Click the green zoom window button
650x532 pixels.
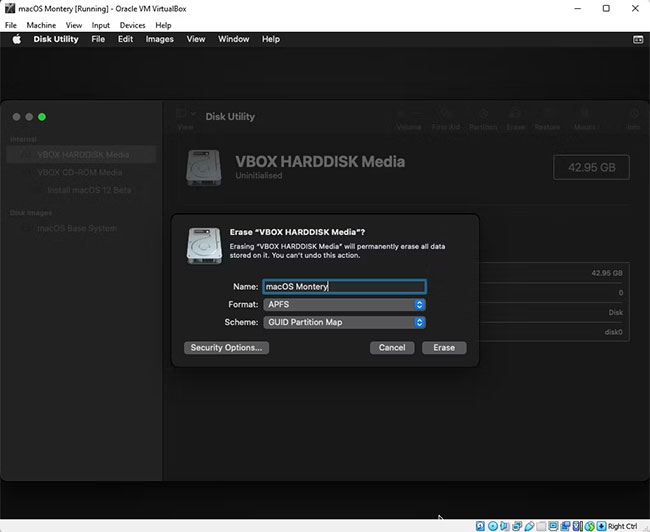[x=42, y=117]
